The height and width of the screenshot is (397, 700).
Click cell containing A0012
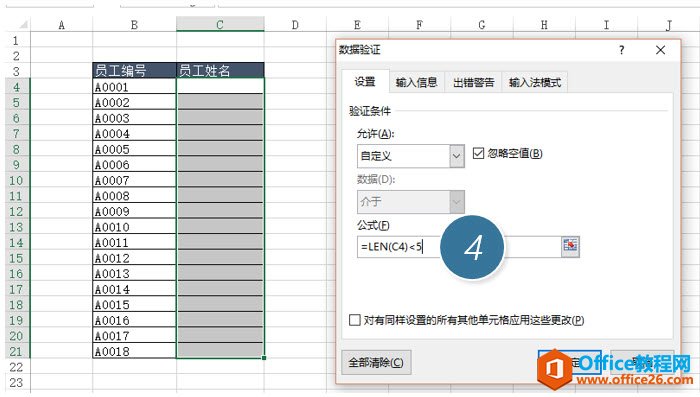coord(134,258)
